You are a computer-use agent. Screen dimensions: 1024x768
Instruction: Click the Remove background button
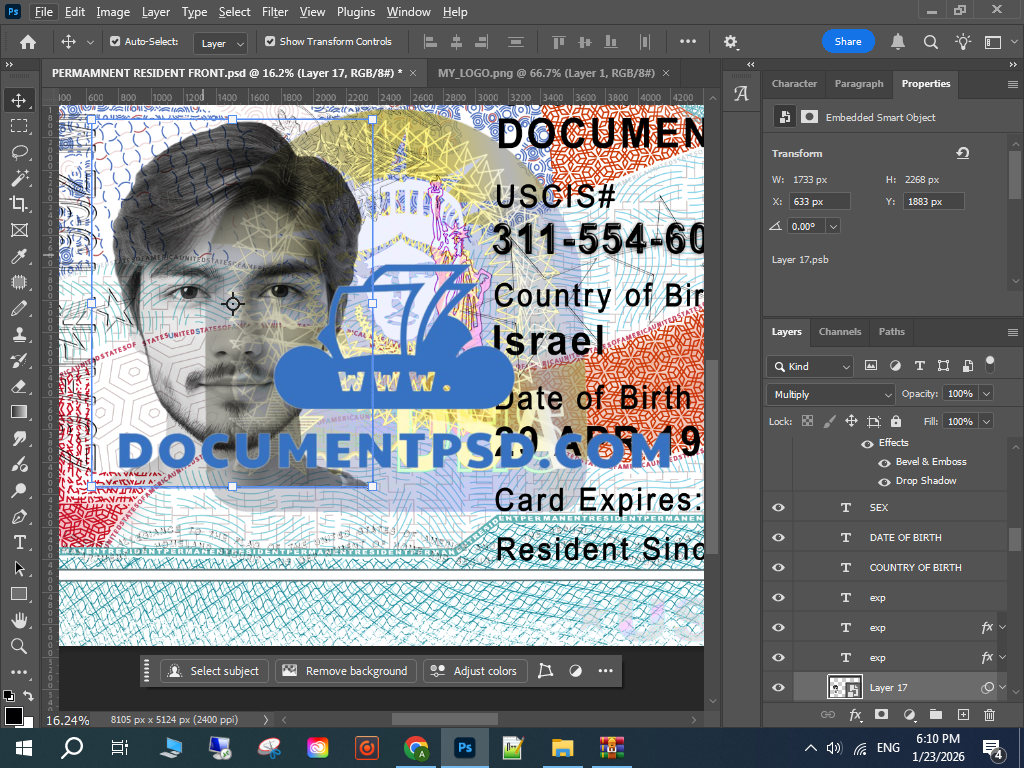pyautogui.click(x=346, y=671)
